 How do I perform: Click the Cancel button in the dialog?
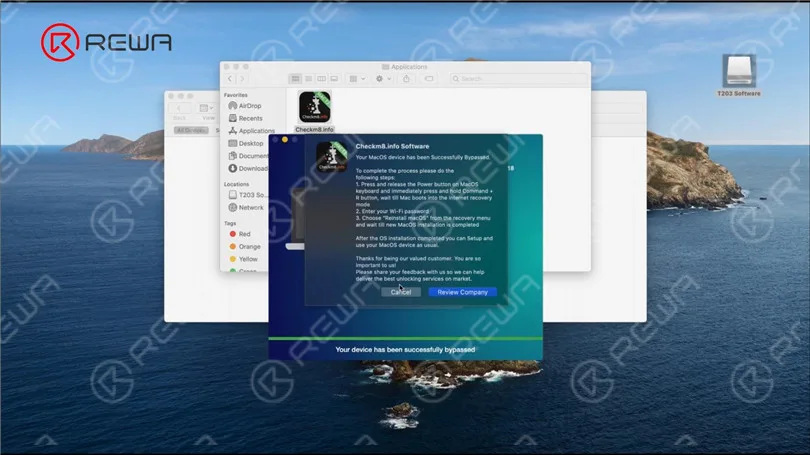coord(401,292)
